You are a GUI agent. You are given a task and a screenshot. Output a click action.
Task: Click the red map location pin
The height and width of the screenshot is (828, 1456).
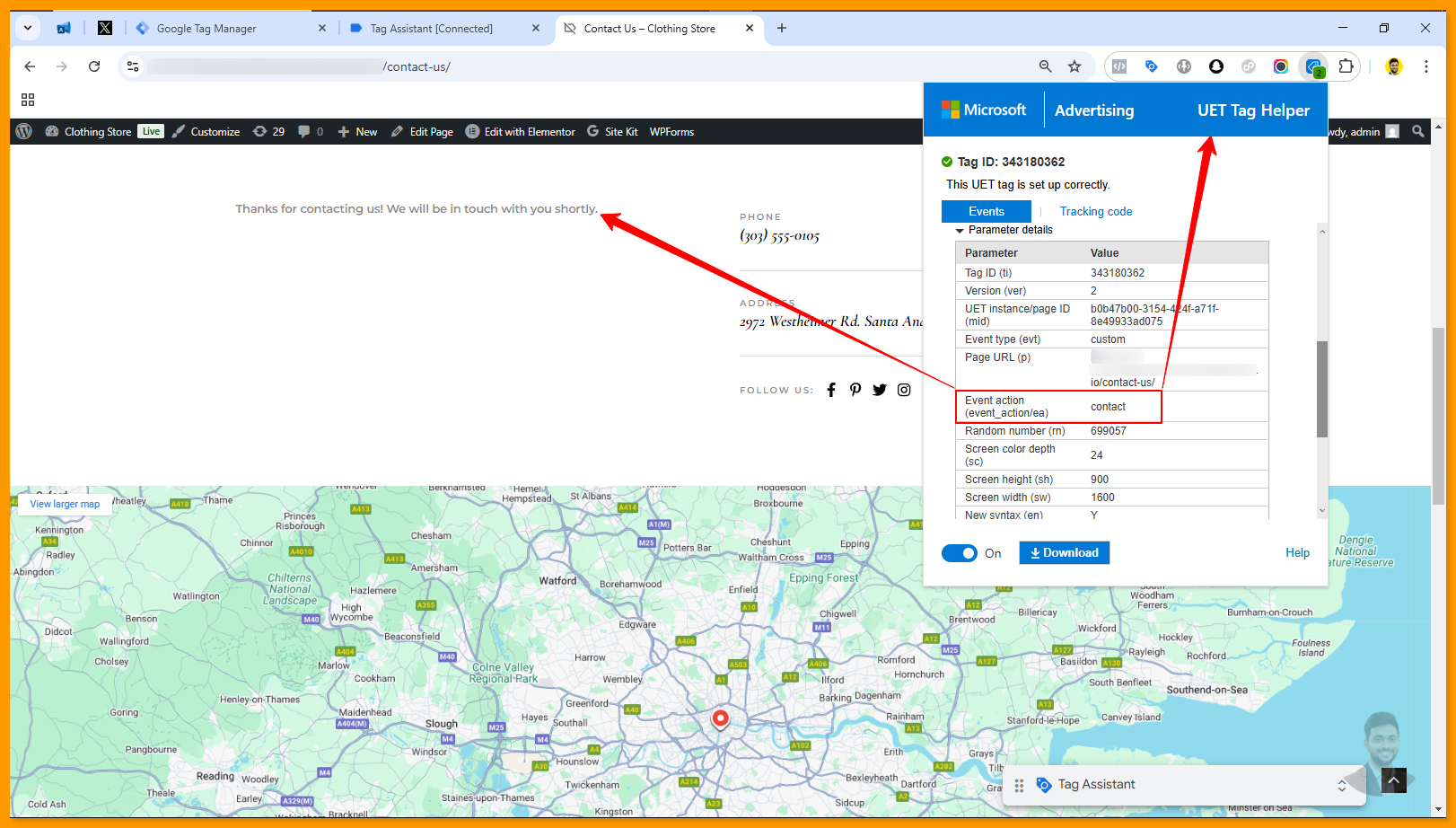(x=720, y=718)
